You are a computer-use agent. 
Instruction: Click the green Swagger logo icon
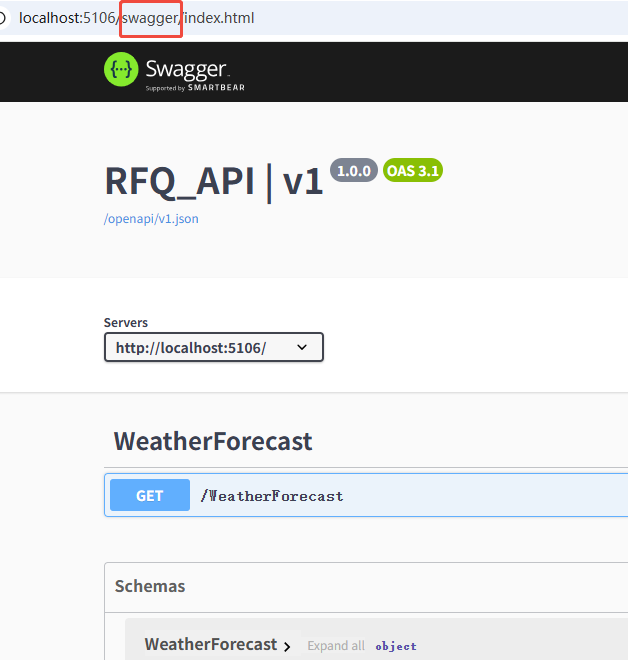point(121,69)
